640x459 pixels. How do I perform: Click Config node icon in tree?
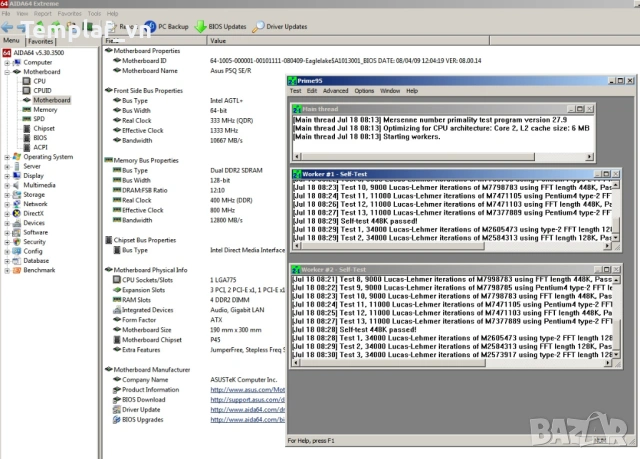pyautogui.click(x=17, y=251)
